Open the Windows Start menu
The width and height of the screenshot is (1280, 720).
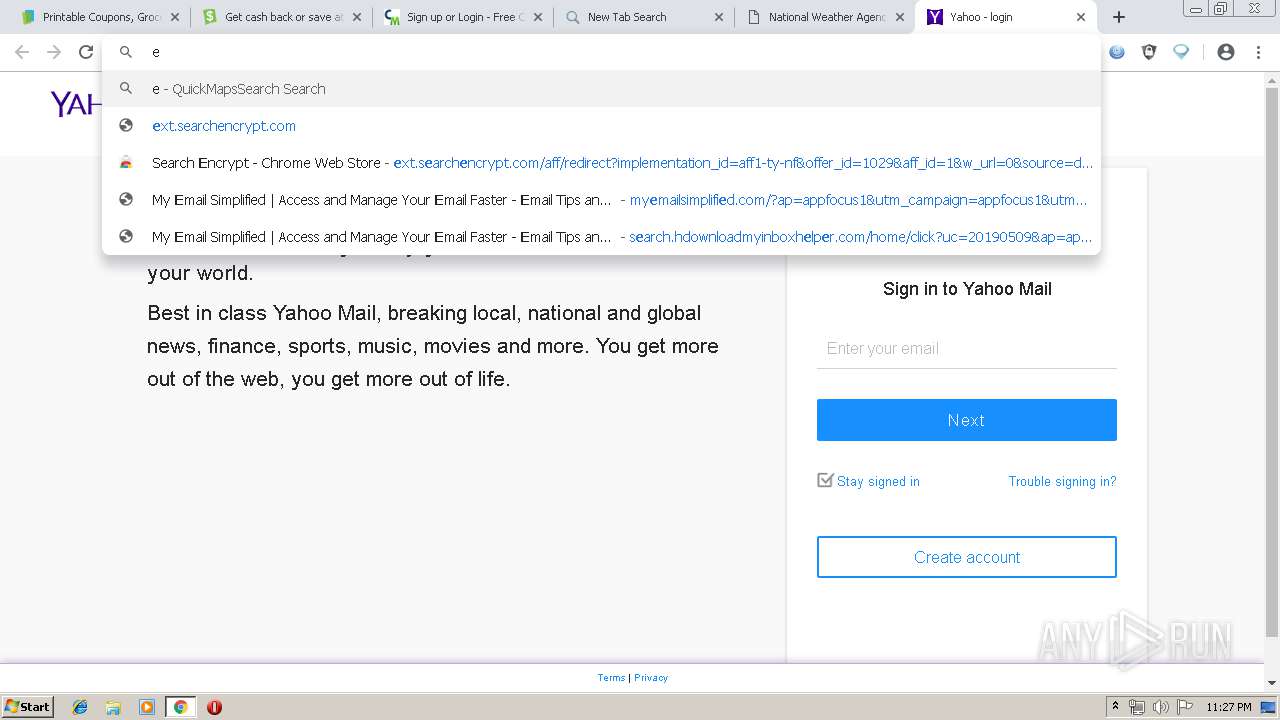tap(28, 707)
